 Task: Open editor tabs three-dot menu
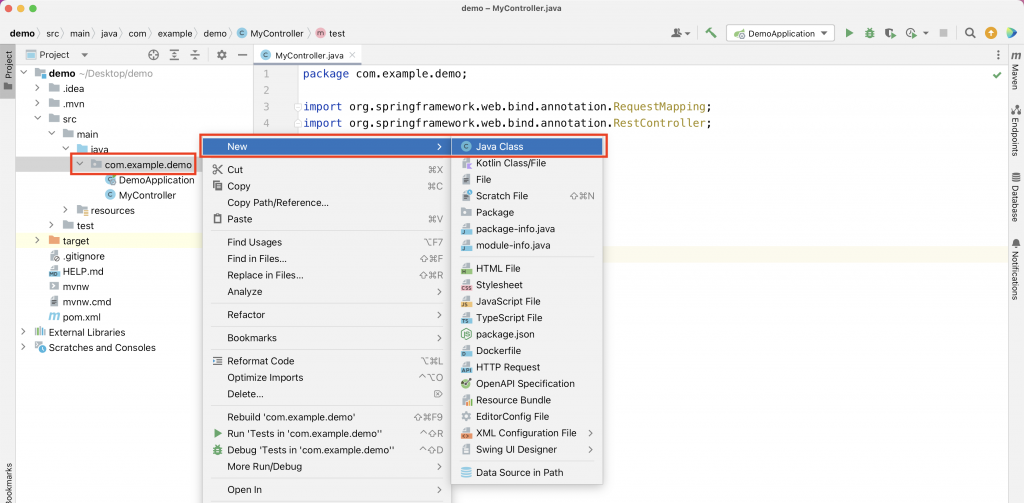998,56
